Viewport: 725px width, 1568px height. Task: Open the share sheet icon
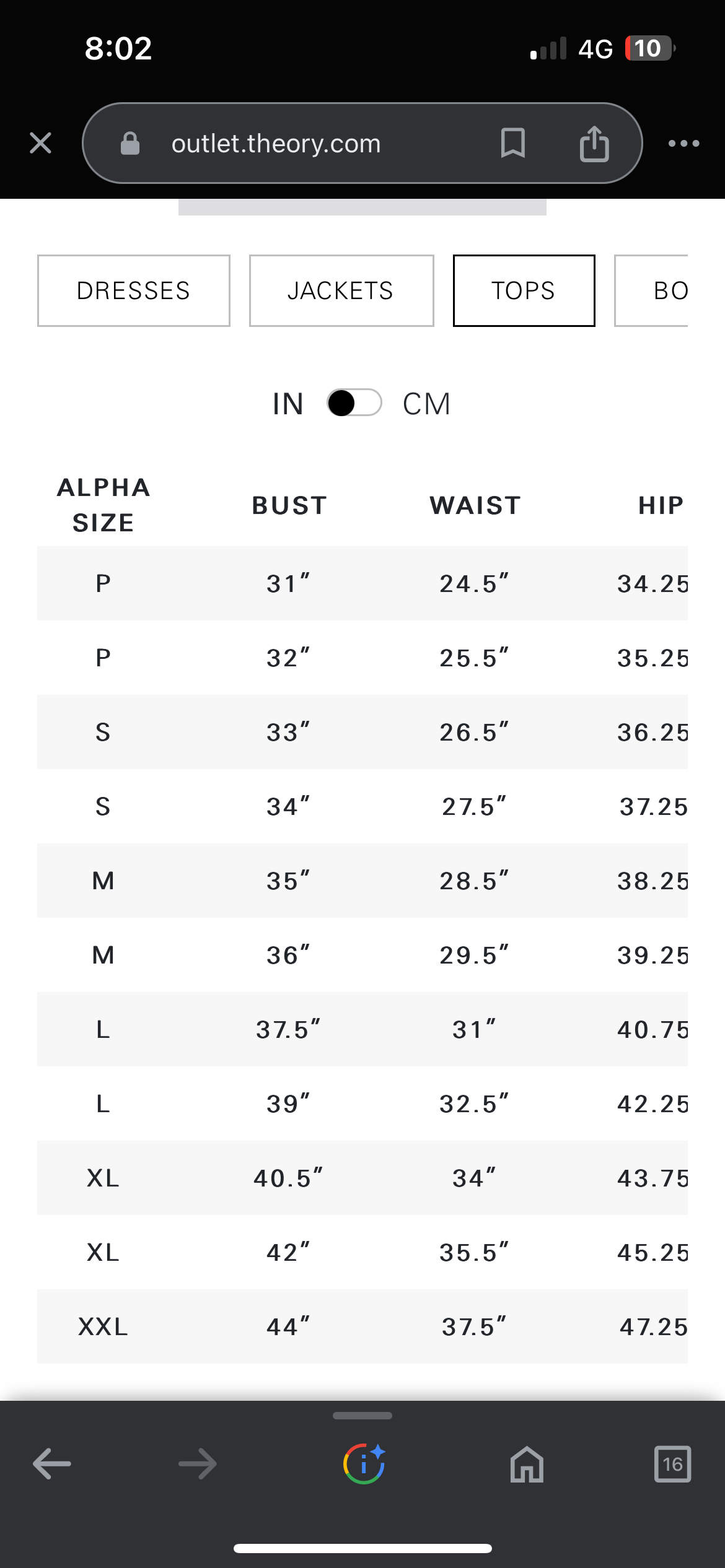(594, 144)
